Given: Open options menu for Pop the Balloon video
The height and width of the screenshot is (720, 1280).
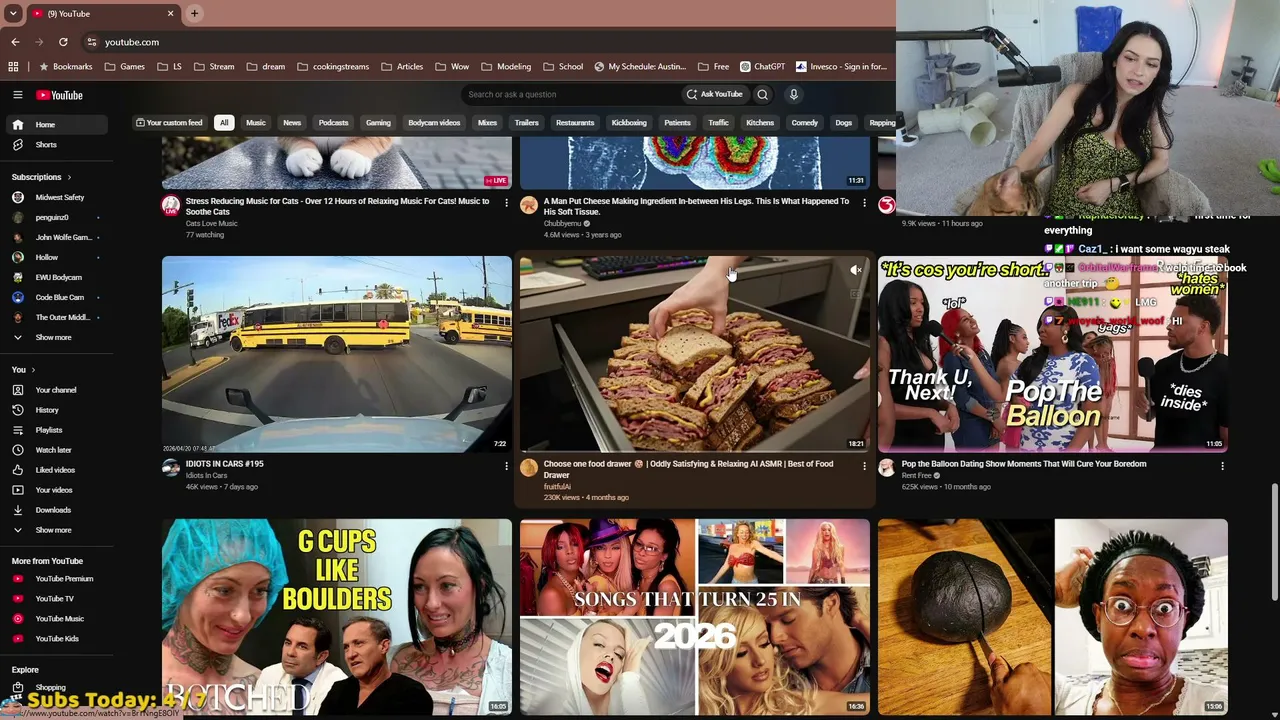Looking at the screenshot, I should tap(1222, 466).
